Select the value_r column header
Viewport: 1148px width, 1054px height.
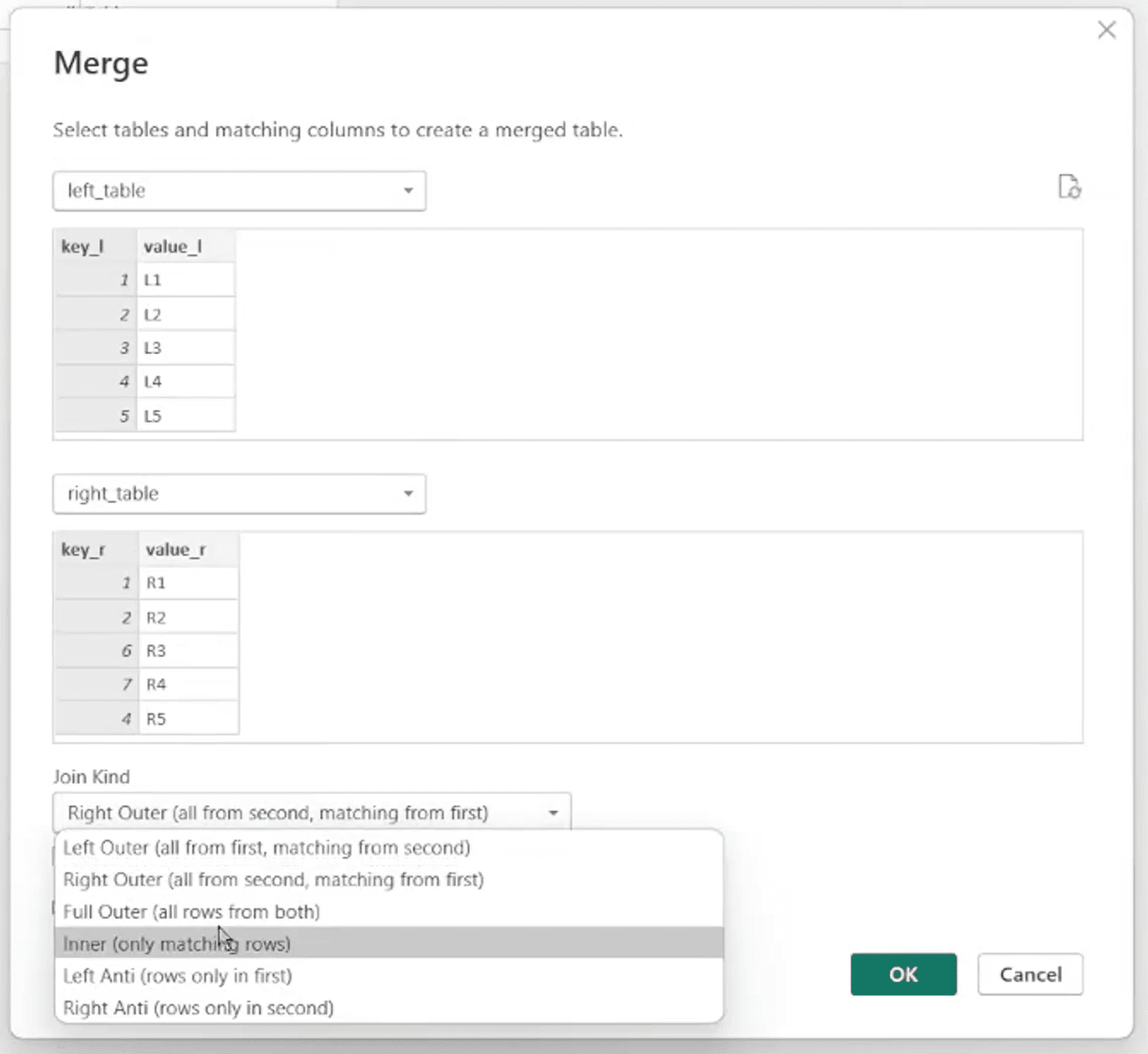[x=189, y=550]
